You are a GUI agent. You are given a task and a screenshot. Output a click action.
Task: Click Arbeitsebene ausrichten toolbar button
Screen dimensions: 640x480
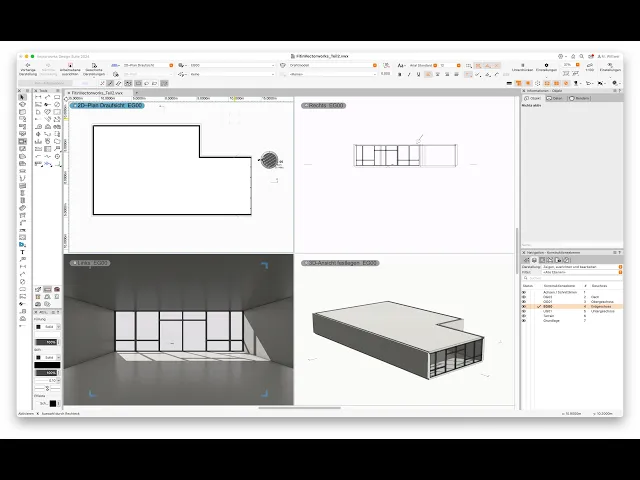click(x=70, y=69)
